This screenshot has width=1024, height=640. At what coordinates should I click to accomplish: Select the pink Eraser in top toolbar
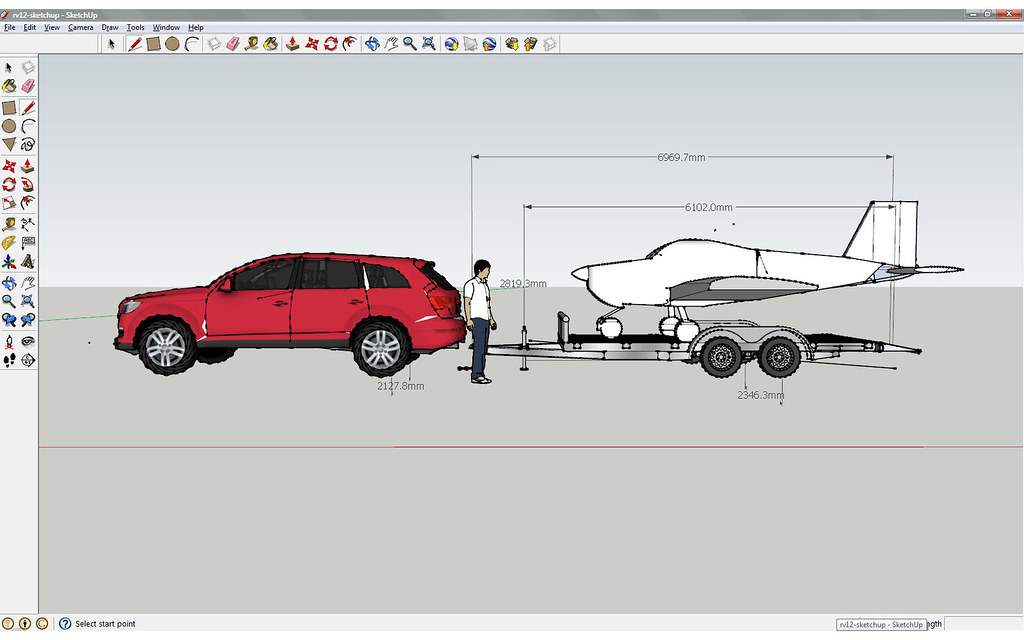[x=233, y=44]
